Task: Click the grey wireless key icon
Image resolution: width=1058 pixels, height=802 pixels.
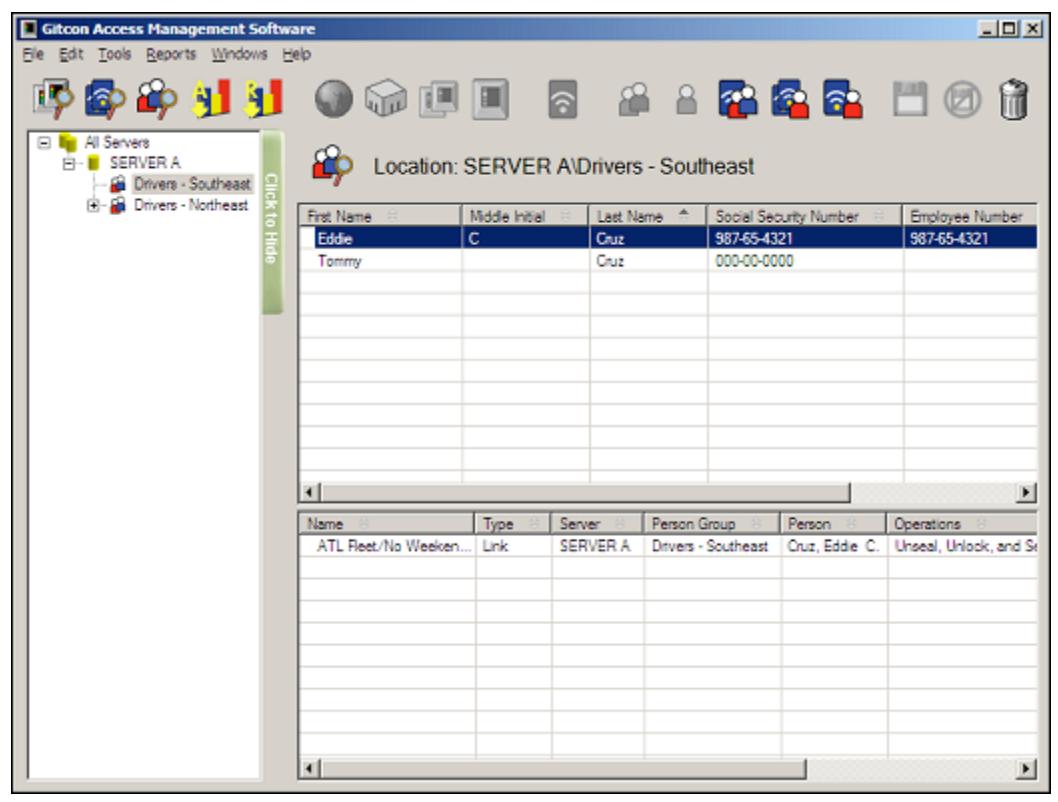Action: click(x=563, y=100)
